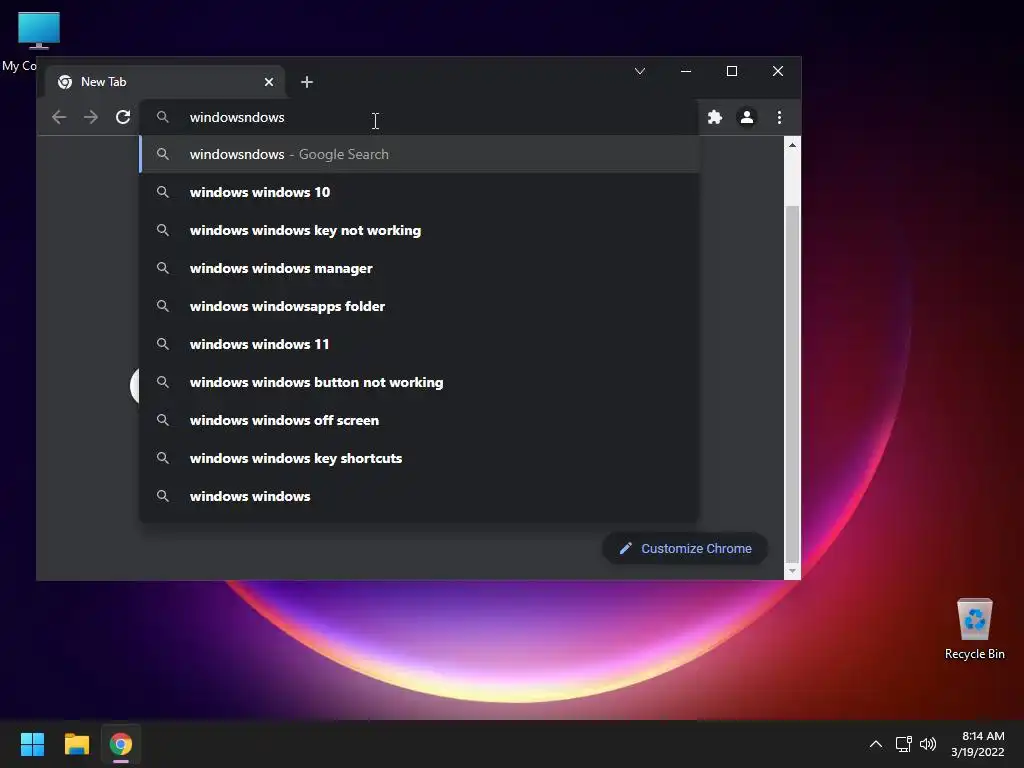This screenshot has width=1024, height=768.
Task: Reload the current page
Action: 123,118
